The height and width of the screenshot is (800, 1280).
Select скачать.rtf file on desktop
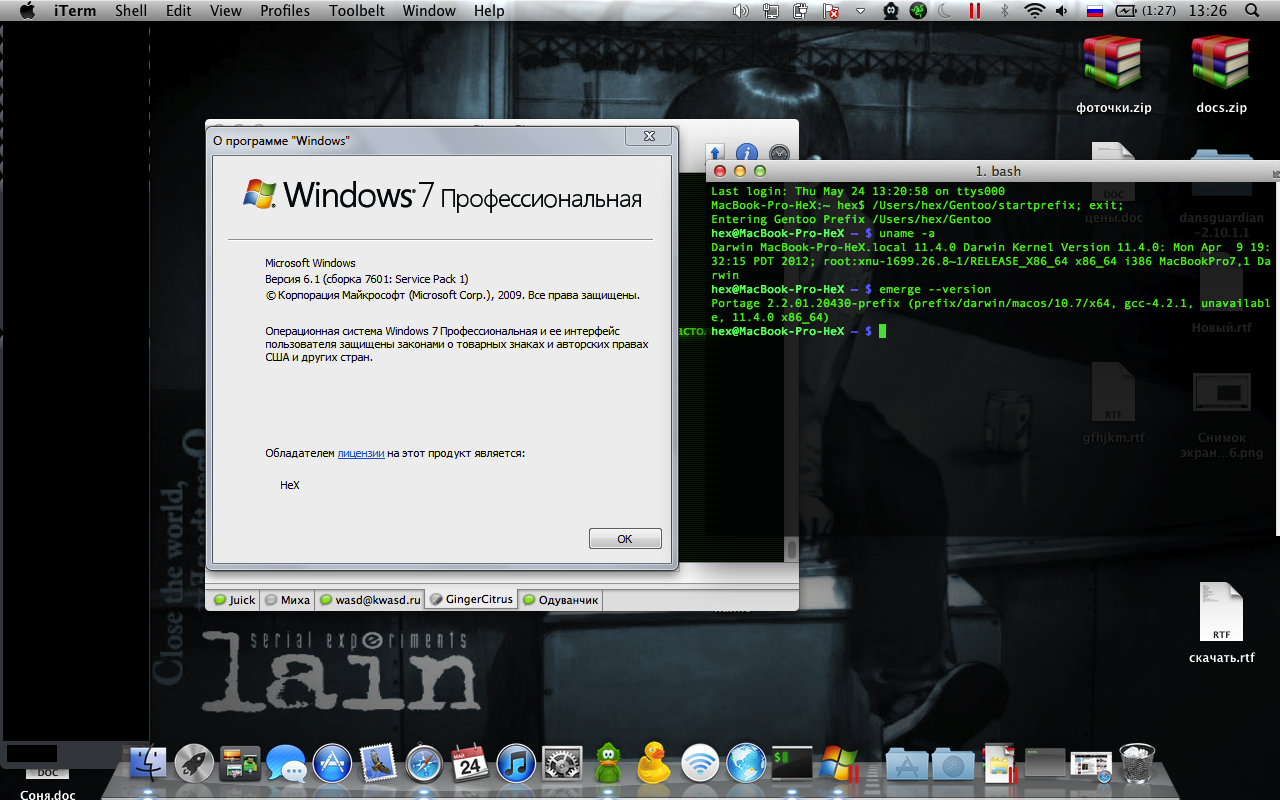pyautogui.click(x=1221, y=623)
